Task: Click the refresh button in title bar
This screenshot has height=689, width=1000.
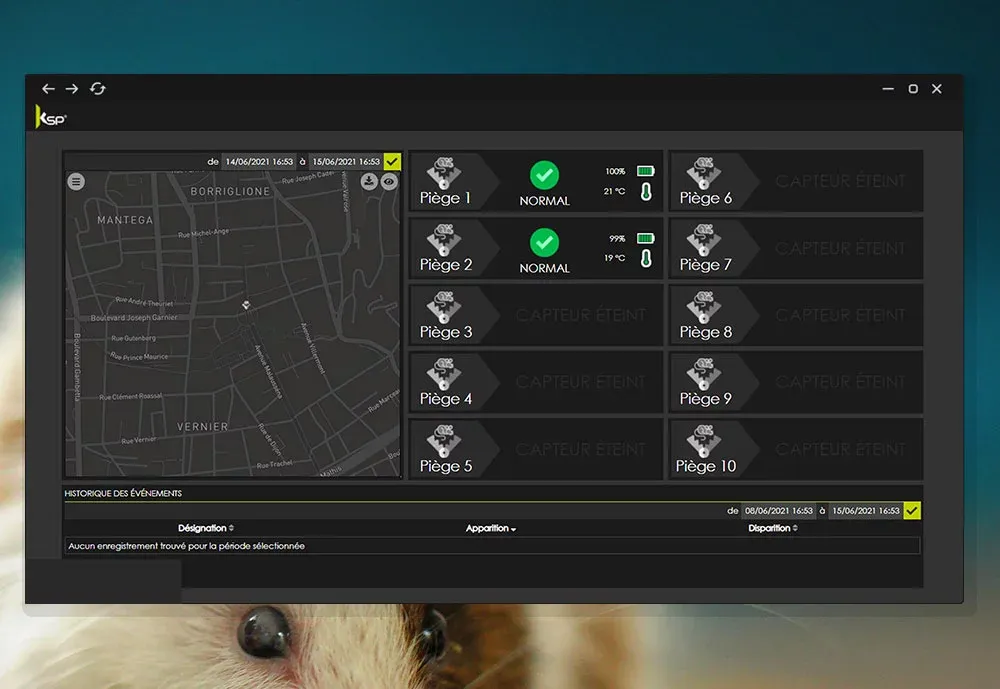Action: (x=97, y=89)
